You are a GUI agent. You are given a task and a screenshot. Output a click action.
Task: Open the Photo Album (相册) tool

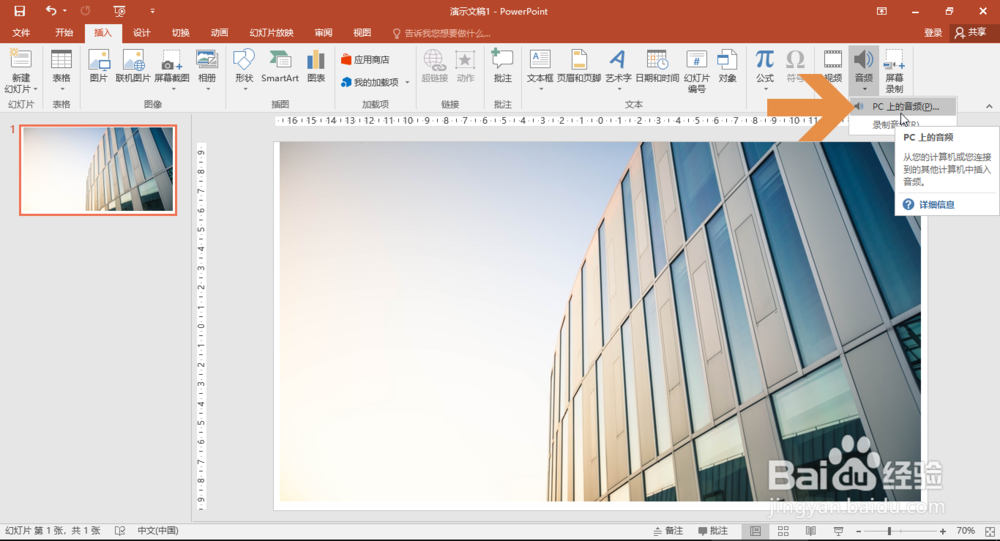pyautogui.click(x=207, y=69)
